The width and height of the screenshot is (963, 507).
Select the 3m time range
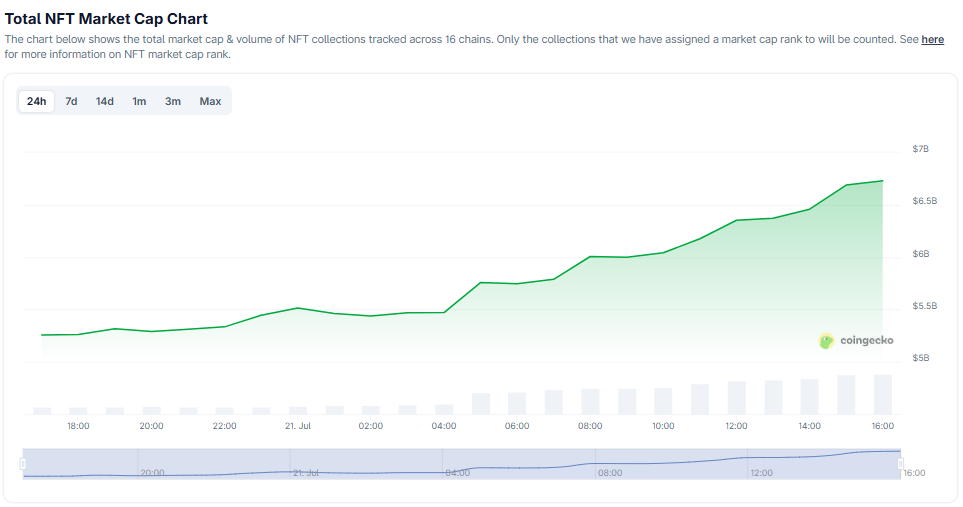(173, 101)
